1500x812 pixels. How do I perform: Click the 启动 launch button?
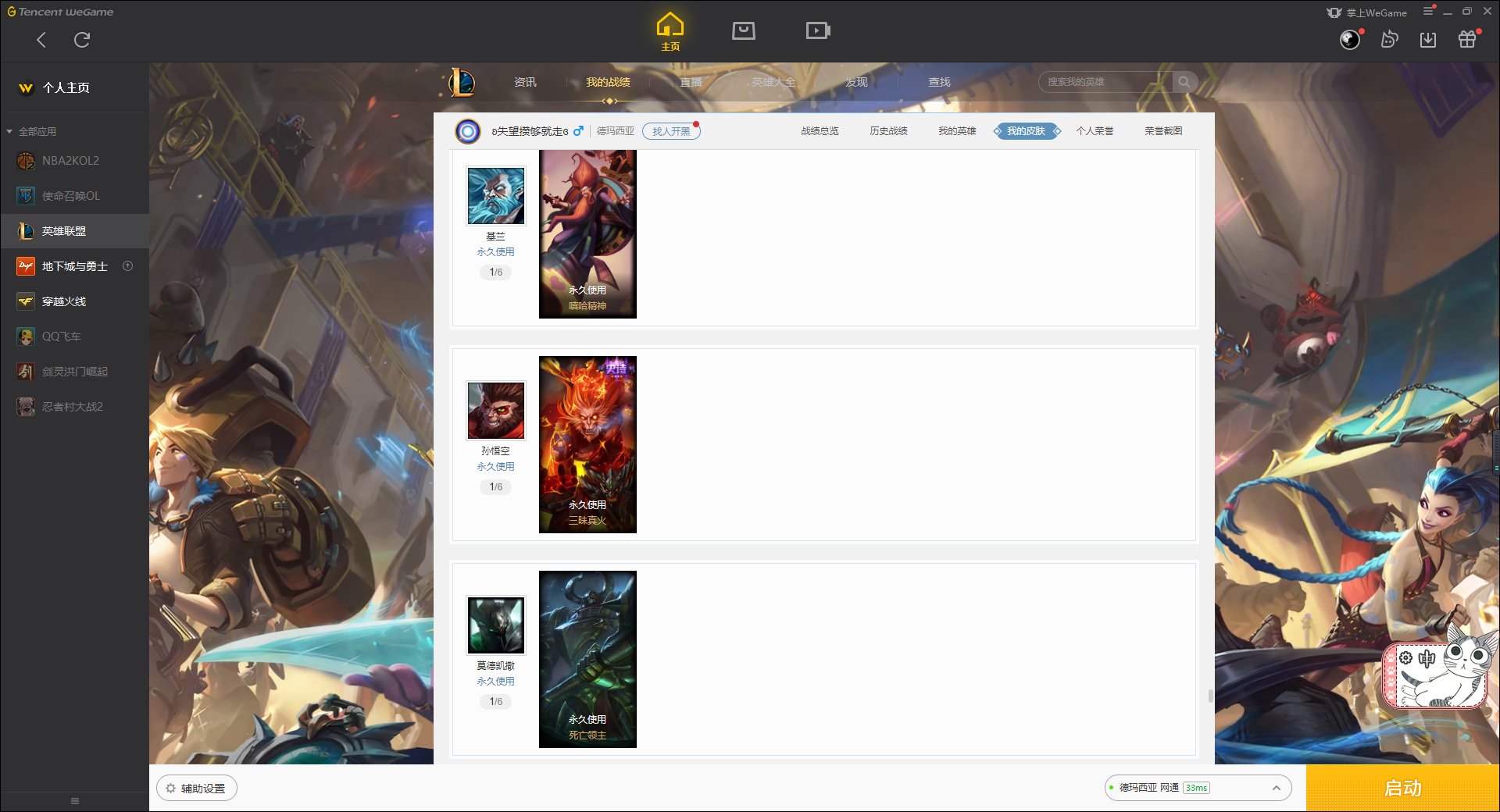click(1402, 789)
